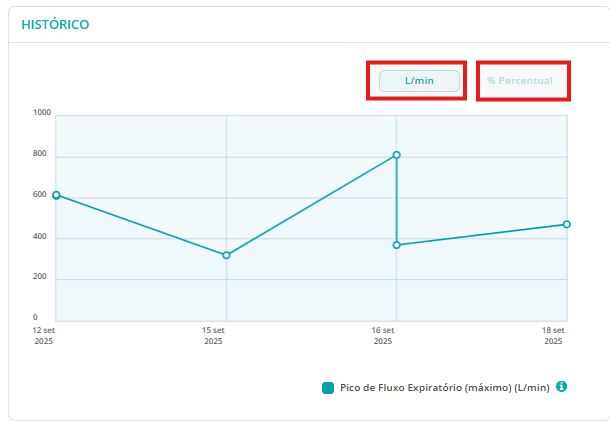Image resolution: width=610 pixels, height=421 pixels.
Task: Select the 12 set data point marker
Action: (x=56, y=195)
